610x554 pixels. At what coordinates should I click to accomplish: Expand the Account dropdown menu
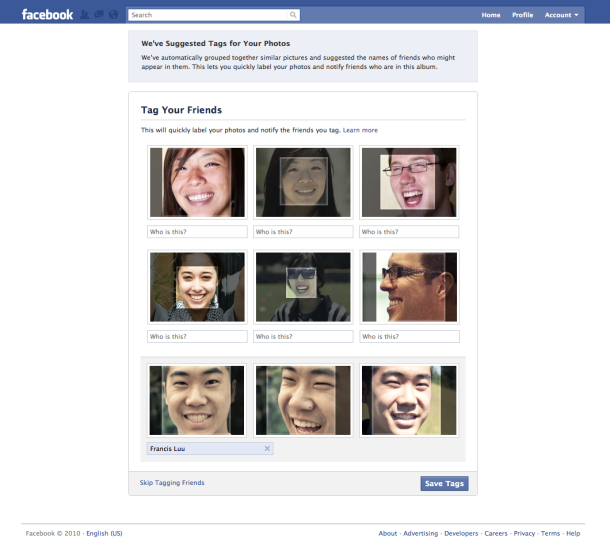tap(561, 15)
